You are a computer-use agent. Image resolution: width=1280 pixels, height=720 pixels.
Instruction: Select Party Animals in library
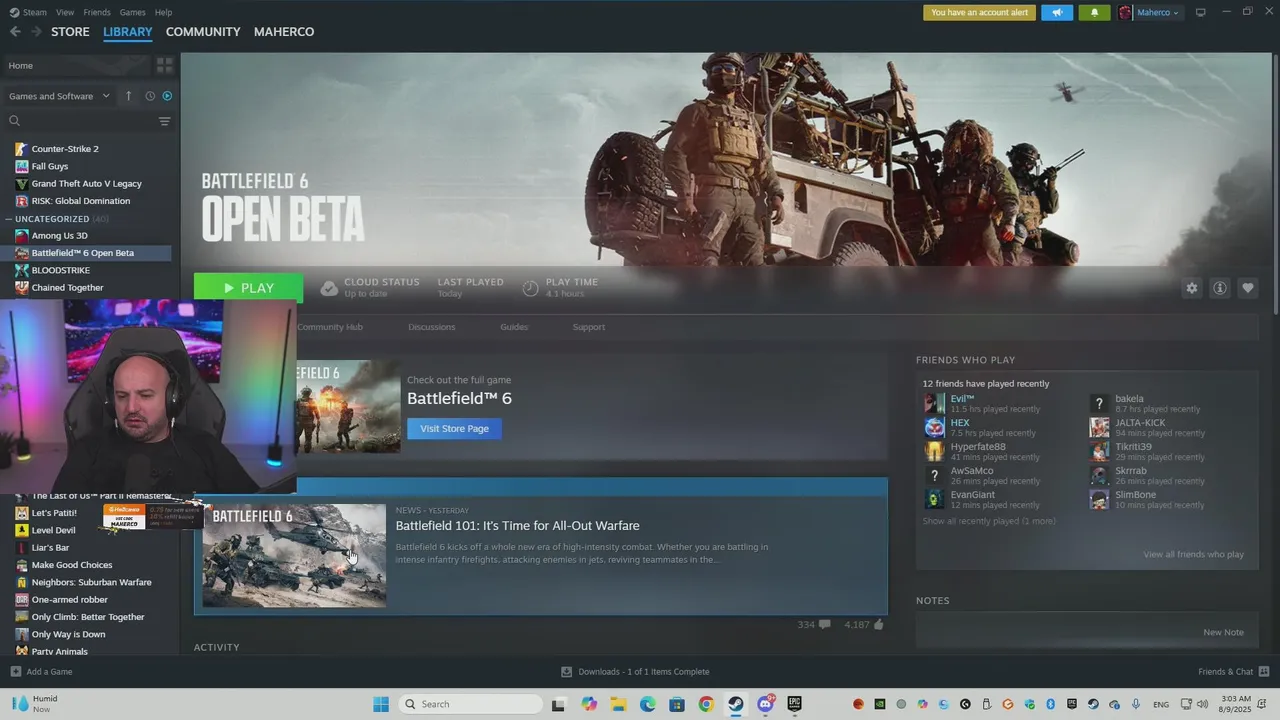coord(59,651)
